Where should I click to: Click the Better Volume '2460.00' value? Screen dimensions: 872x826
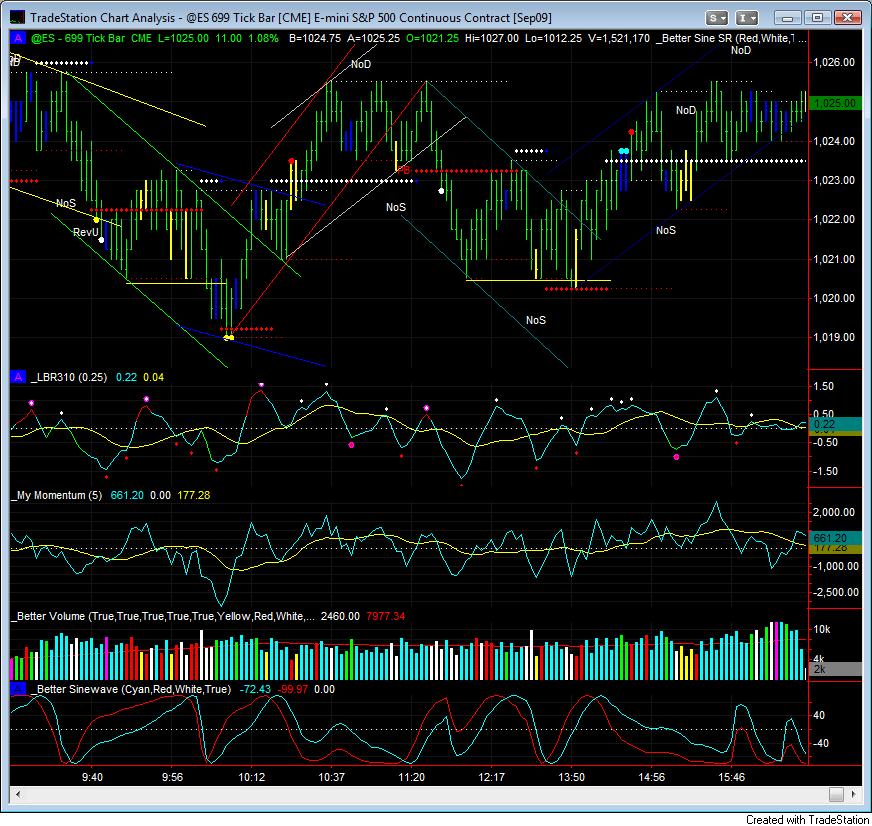(340, 616)
